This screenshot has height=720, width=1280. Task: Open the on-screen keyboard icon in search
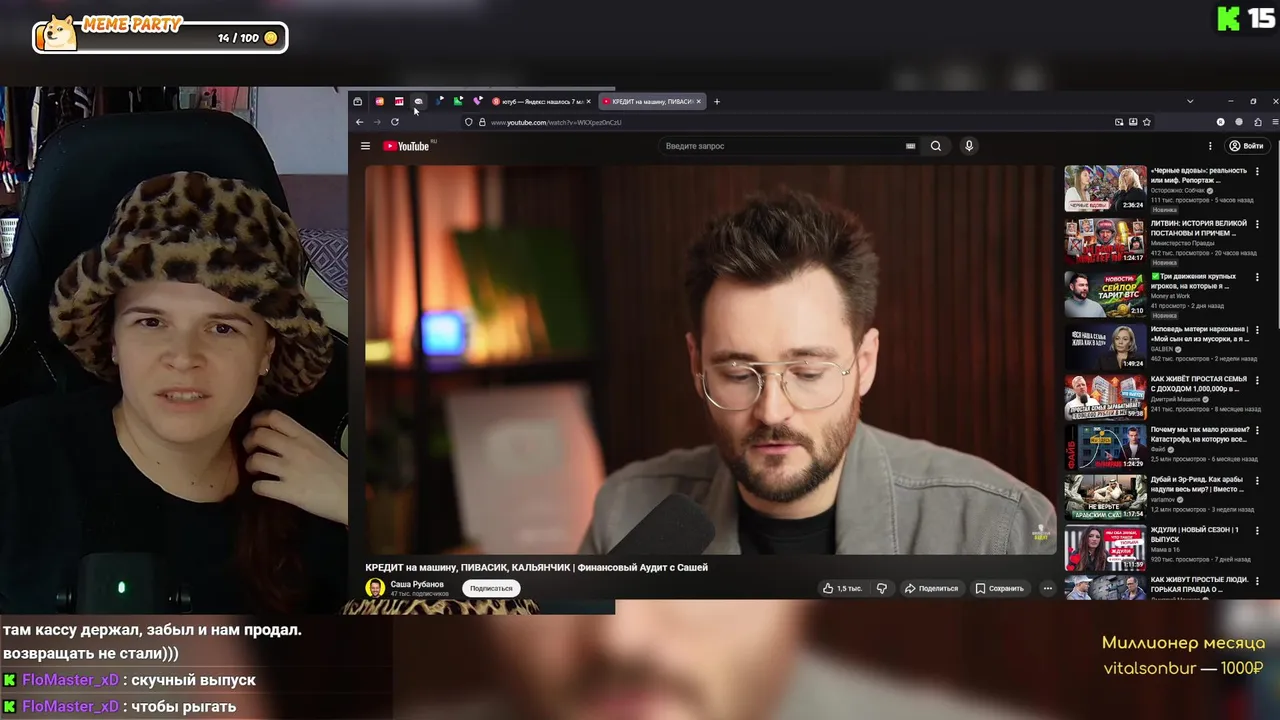coord(910,146)
